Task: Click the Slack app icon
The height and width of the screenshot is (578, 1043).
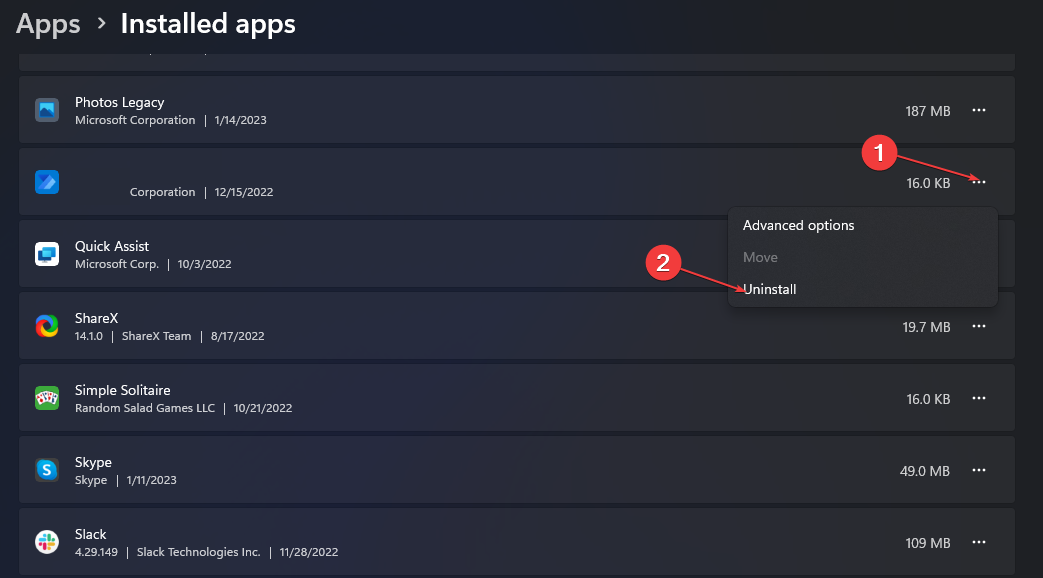Action: (x=47, y=542)
